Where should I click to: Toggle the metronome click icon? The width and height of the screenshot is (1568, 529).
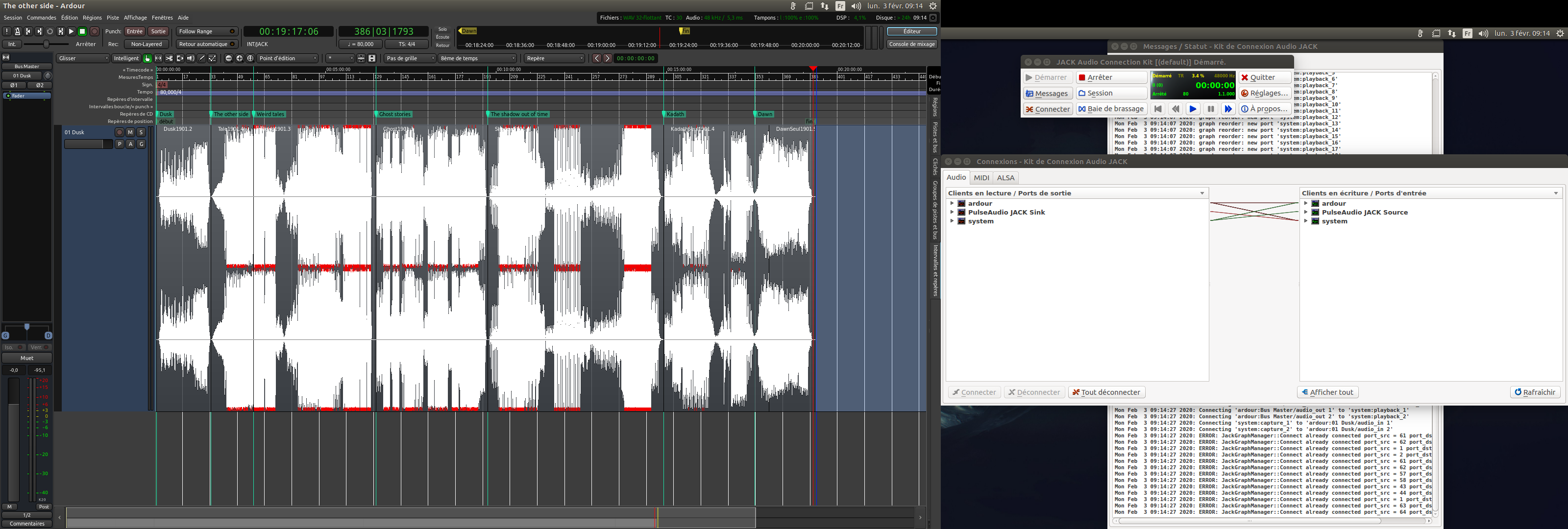[18, 32]
